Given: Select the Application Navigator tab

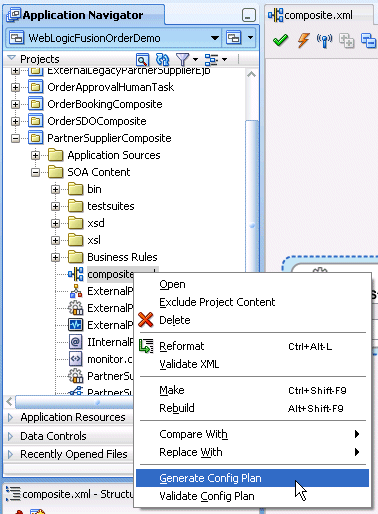Looking at the screenshot, I should coord(83,15).
